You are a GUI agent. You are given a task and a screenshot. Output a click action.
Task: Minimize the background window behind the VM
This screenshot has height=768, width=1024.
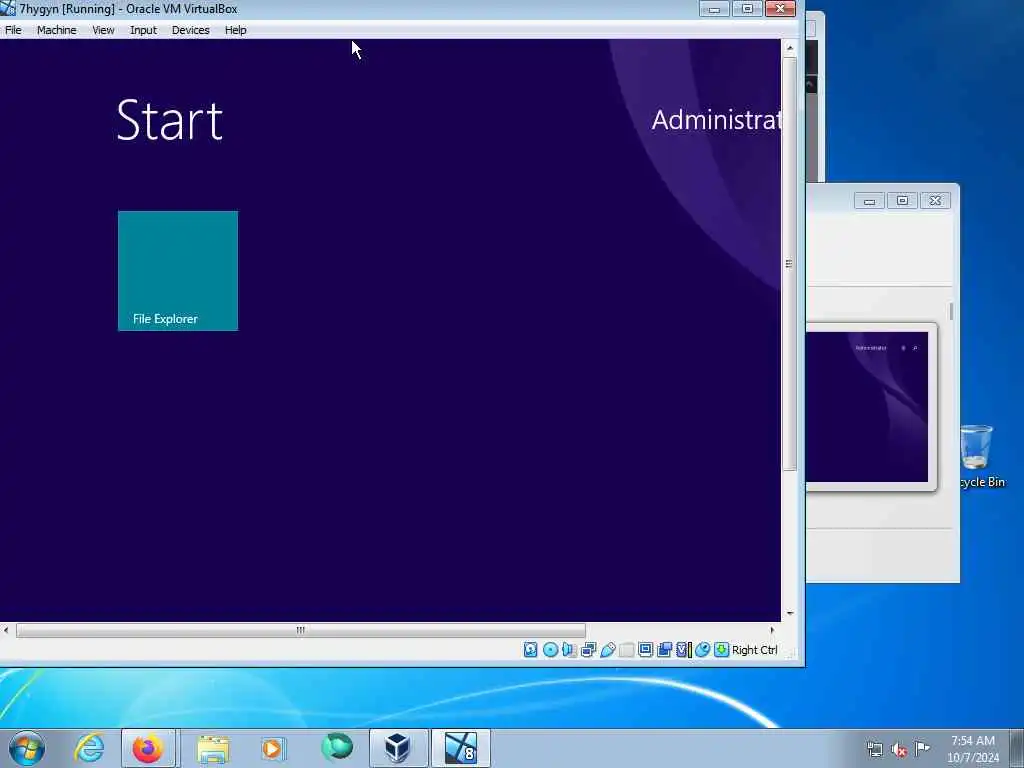tap(869, 200)
